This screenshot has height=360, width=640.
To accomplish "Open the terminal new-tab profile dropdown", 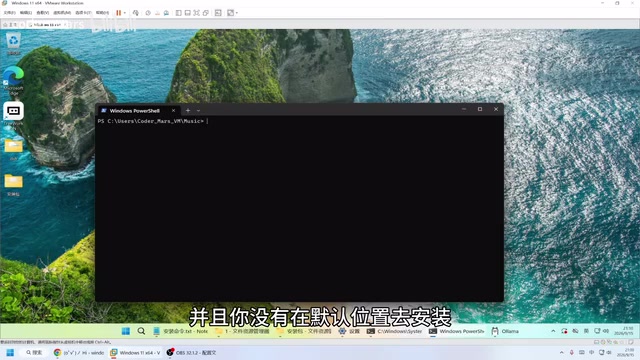I will 198,110.
